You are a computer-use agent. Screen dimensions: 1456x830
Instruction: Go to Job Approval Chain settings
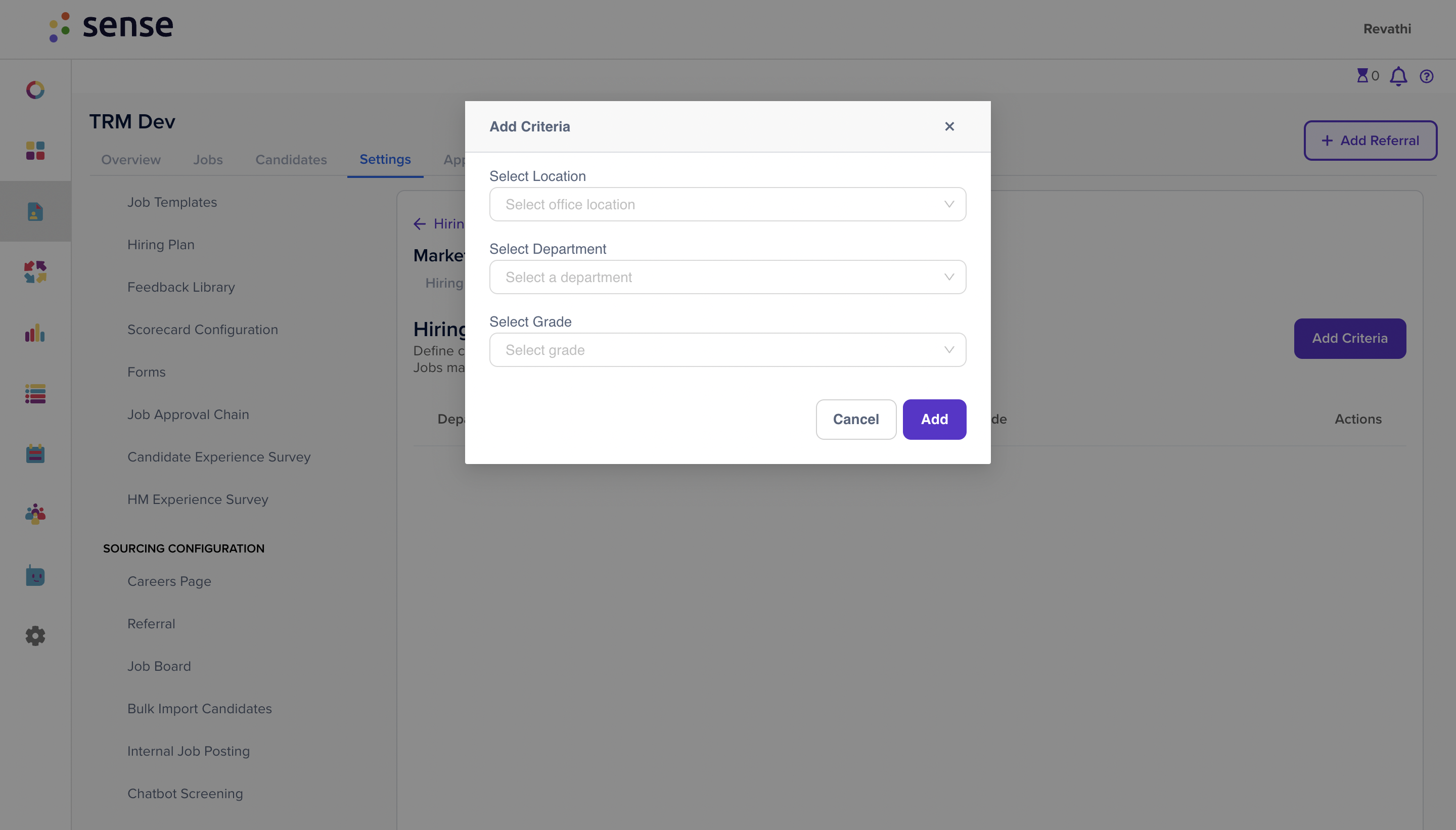(x=188, y=414)
